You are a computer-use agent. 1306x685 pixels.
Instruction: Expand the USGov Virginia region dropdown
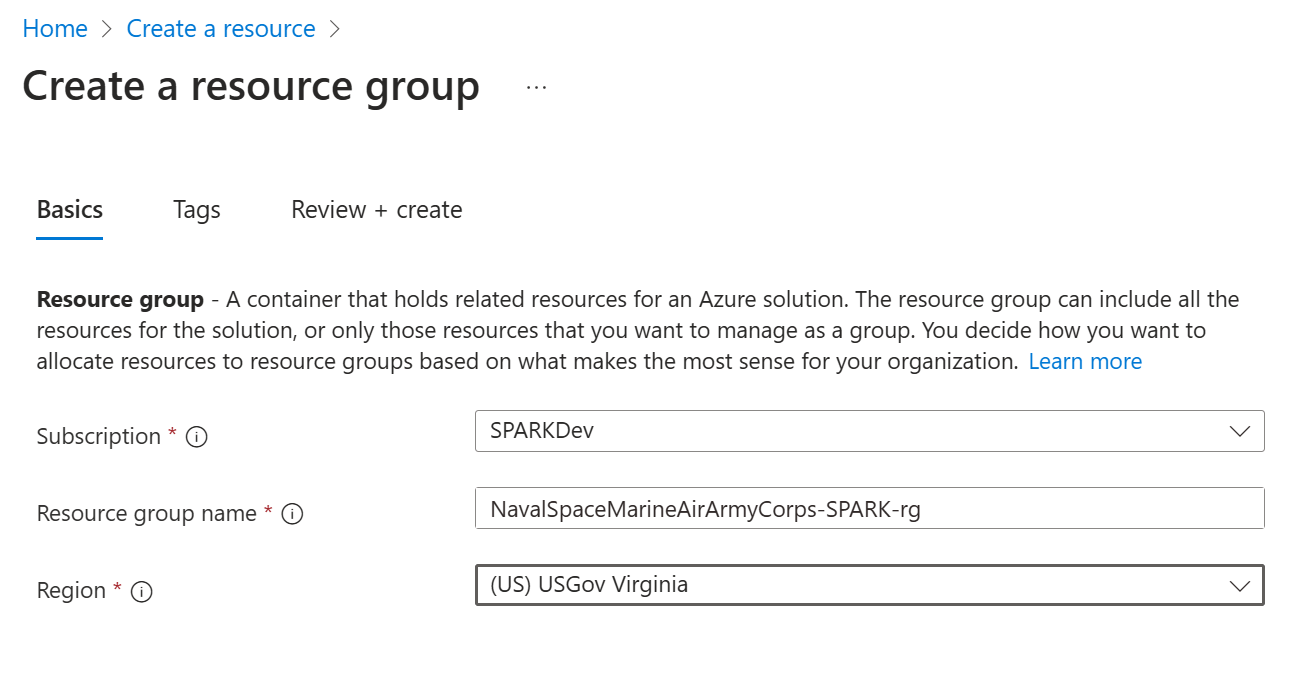tap(850, 586)
